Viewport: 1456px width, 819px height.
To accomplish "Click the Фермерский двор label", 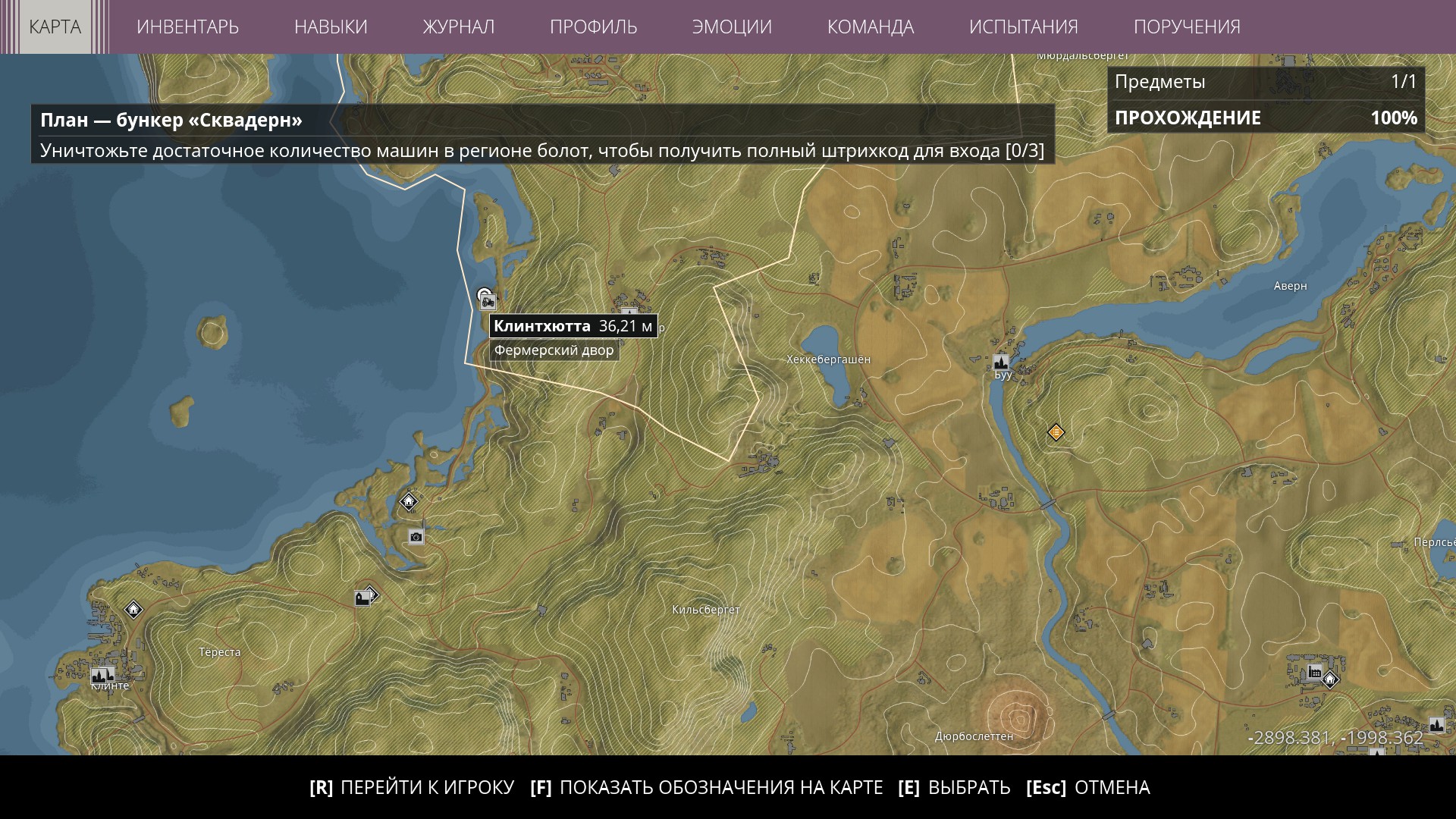I will click(x=554, y=350).
